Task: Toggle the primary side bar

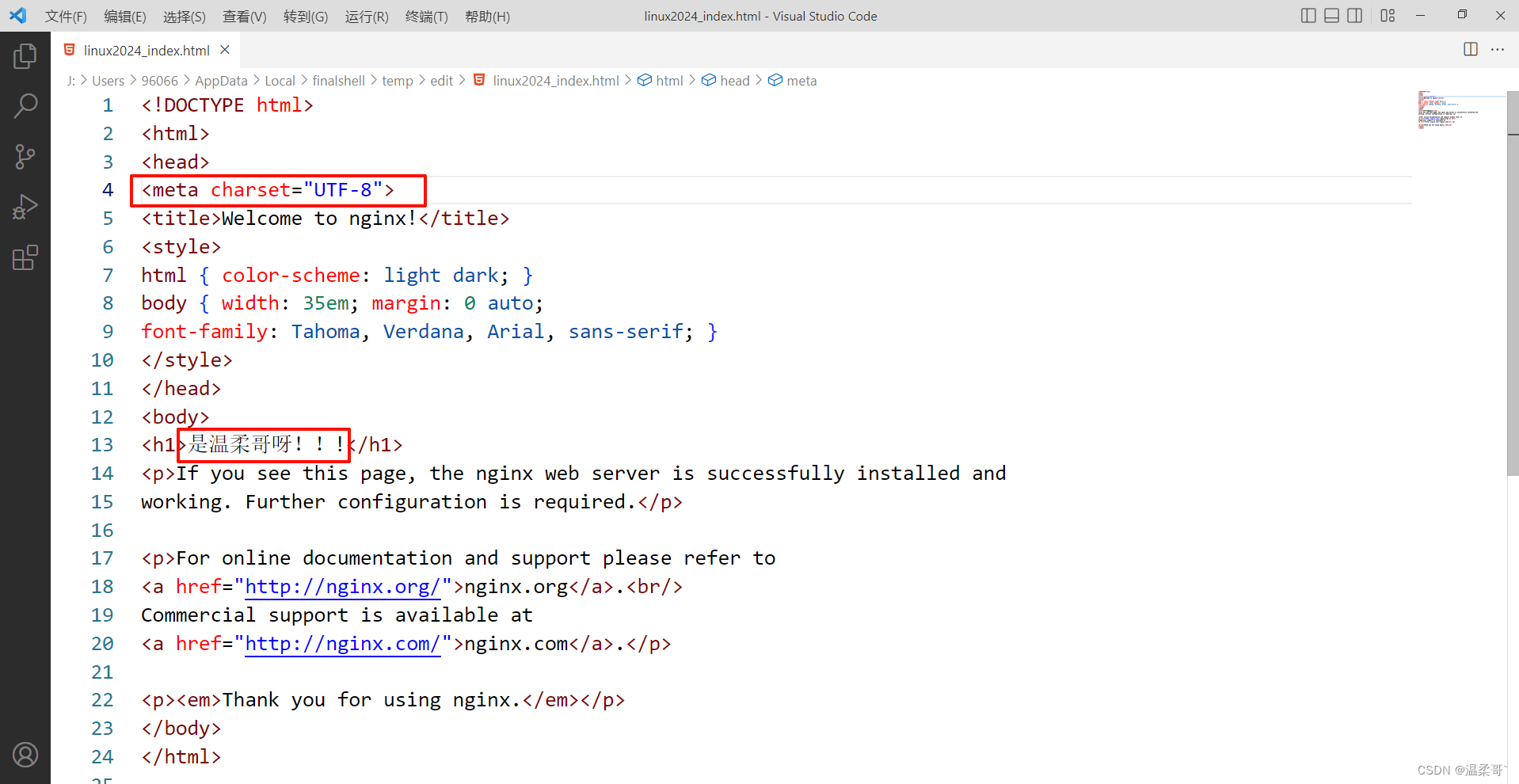Action: pyautogui.click(x=1308, y=15)
